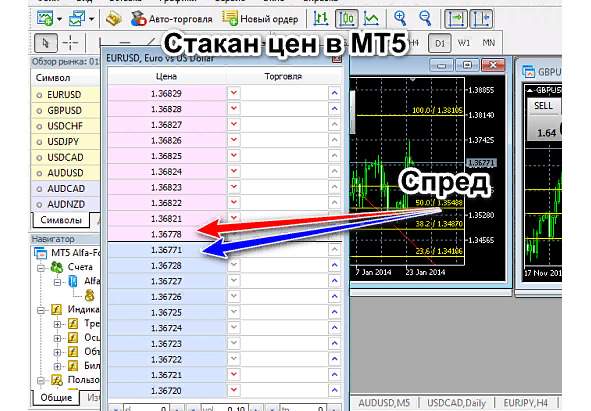This screenshot has width=591, height=411.
Task: Open the new chart dropdown arrow
Action: [x=60, y=19]
